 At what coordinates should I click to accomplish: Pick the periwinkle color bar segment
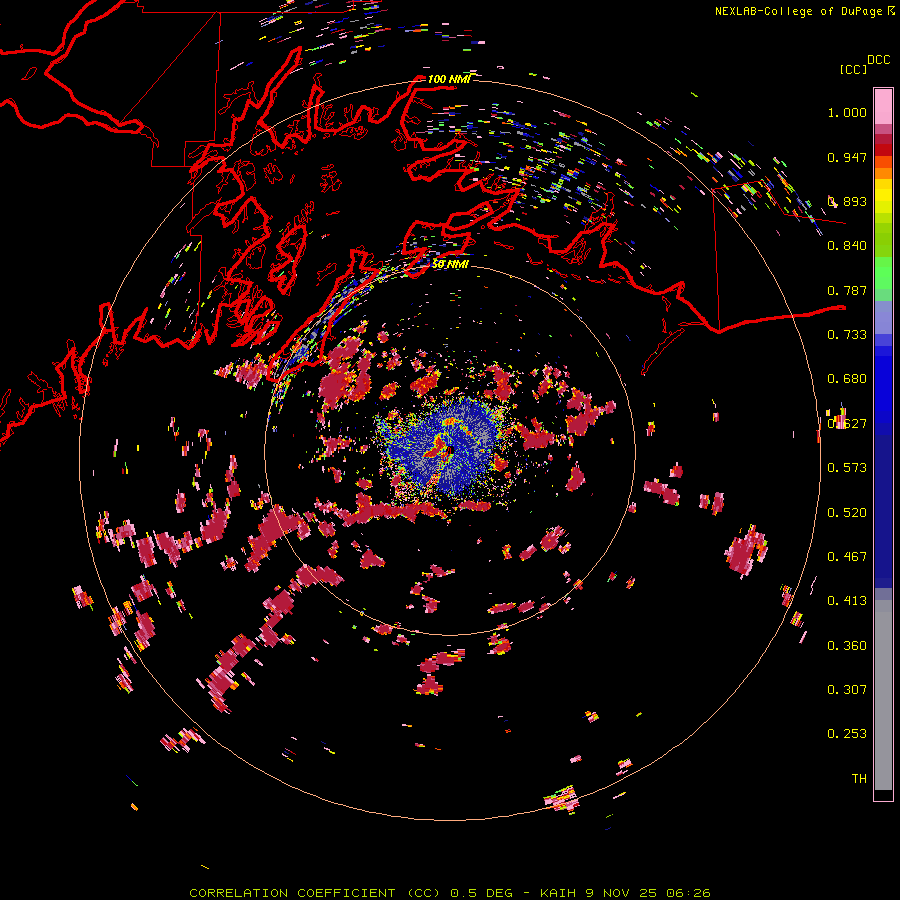pyautogui.click(x=883, y=317)
